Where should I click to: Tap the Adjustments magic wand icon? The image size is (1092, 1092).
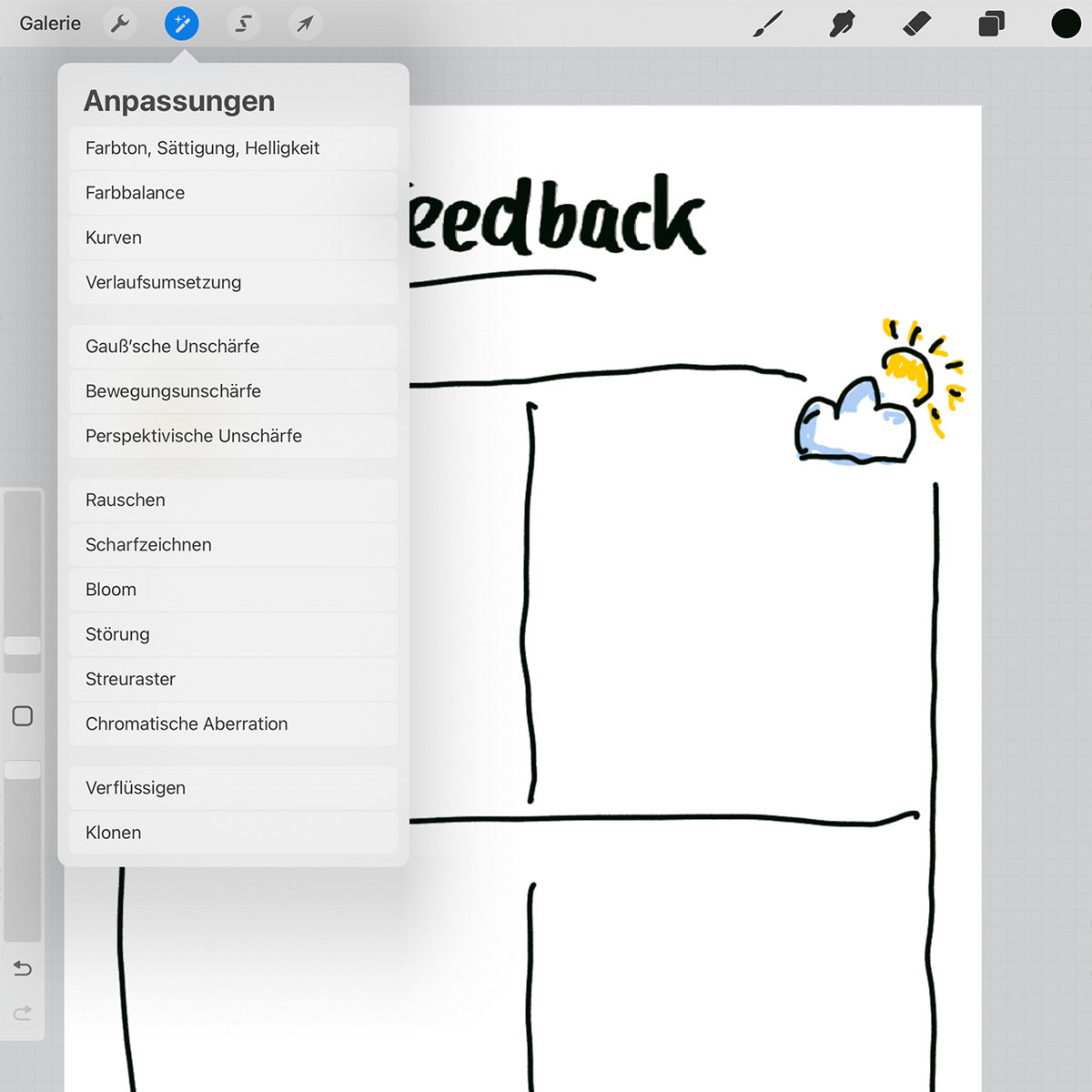[182, 24]
